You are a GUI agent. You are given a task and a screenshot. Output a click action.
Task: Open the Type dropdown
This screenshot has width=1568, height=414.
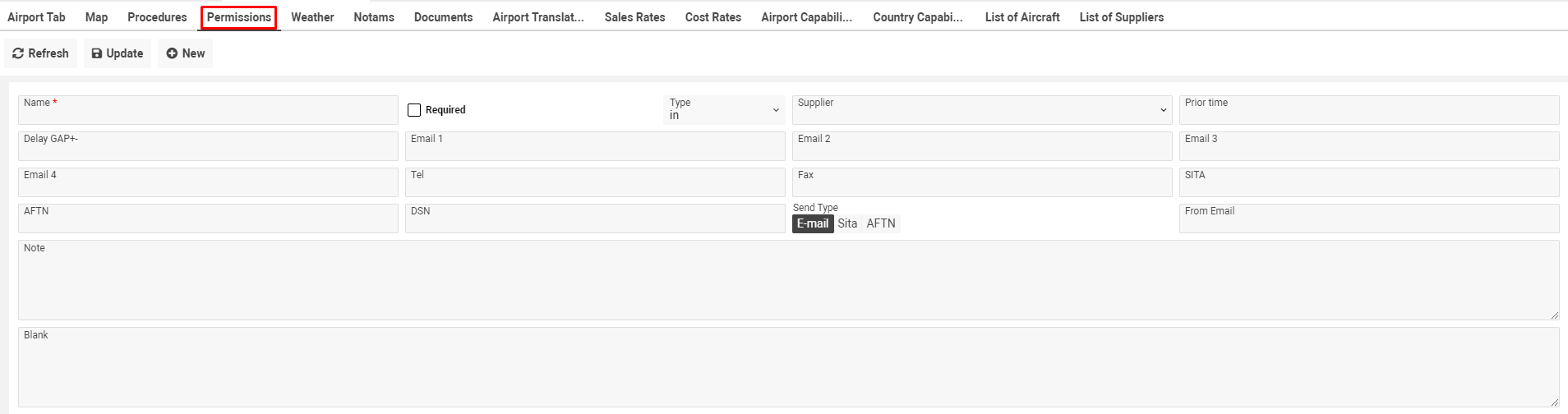pos(723,110)
